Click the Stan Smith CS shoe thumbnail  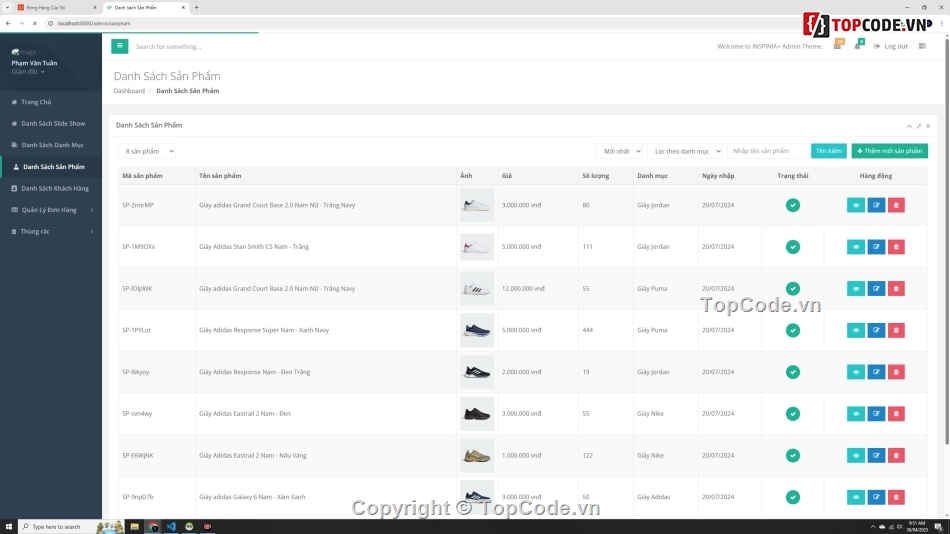(x=477, y=247)
